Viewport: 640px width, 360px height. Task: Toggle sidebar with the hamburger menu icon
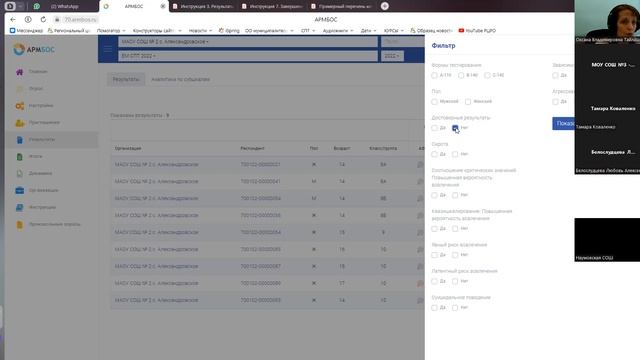[x=108, y=49]
